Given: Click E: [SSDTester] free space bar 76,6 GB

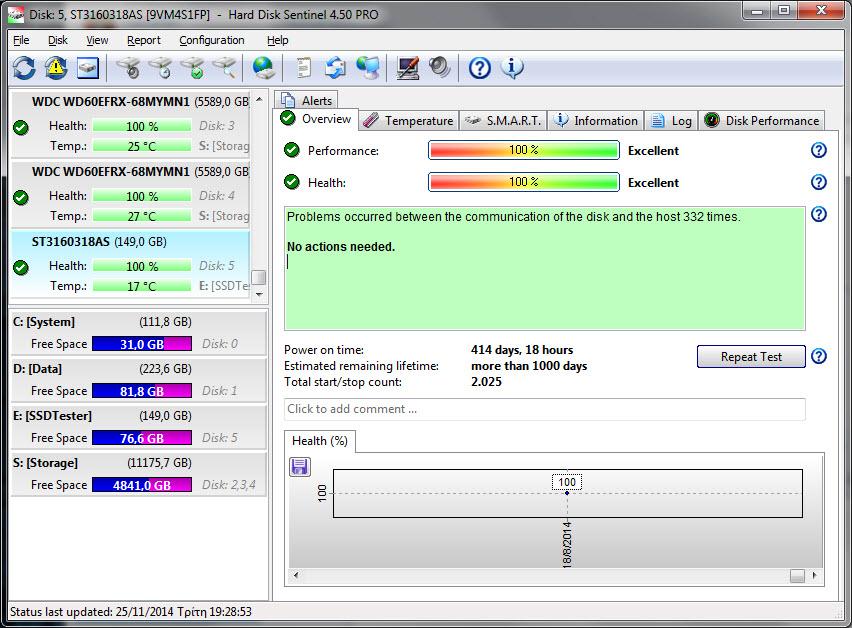Looking at the screenshot, I should pos(142,438).
